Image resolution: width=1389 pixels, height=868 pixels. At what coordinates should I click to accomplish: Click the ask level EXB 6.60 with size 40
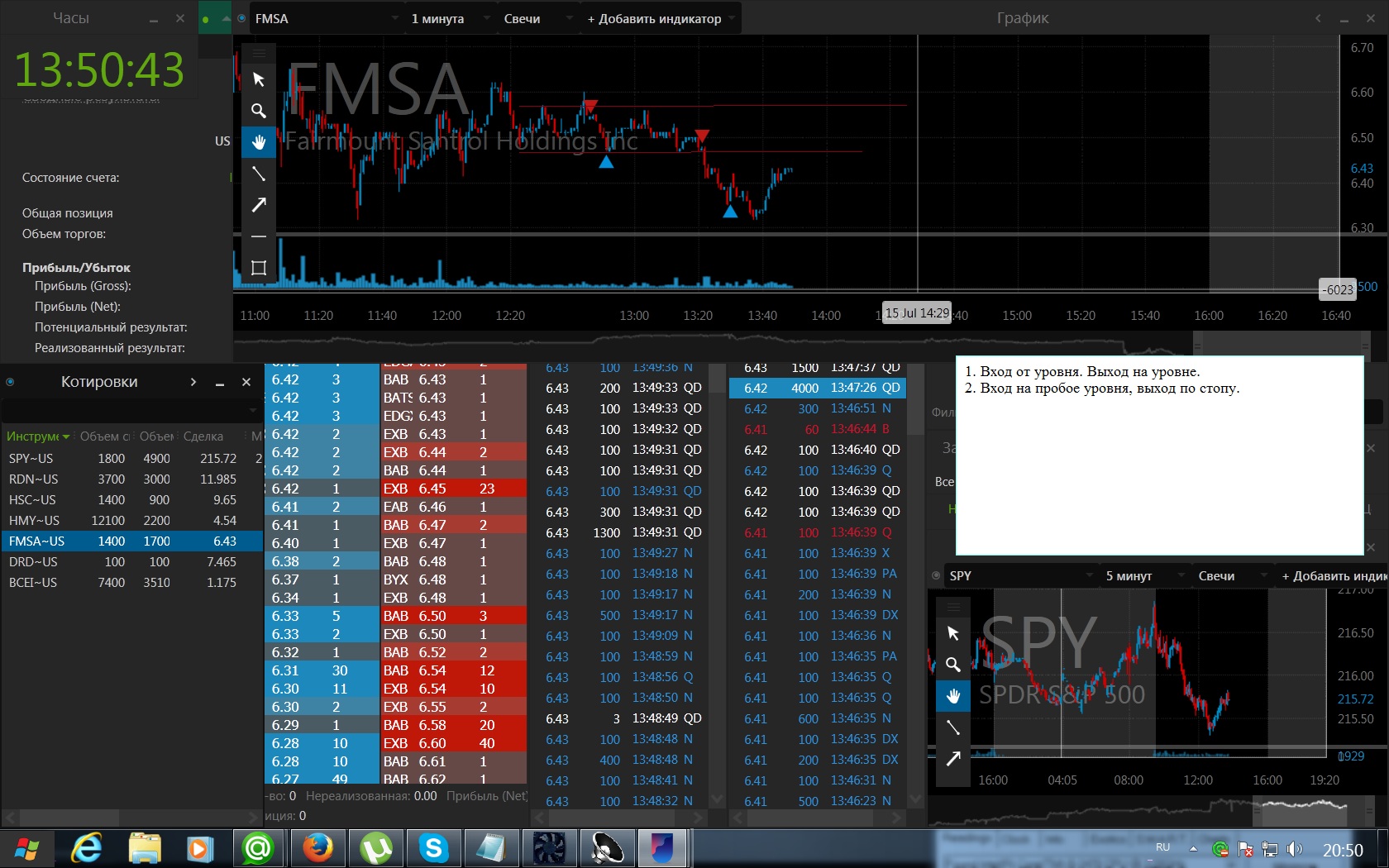coord(454,743)
